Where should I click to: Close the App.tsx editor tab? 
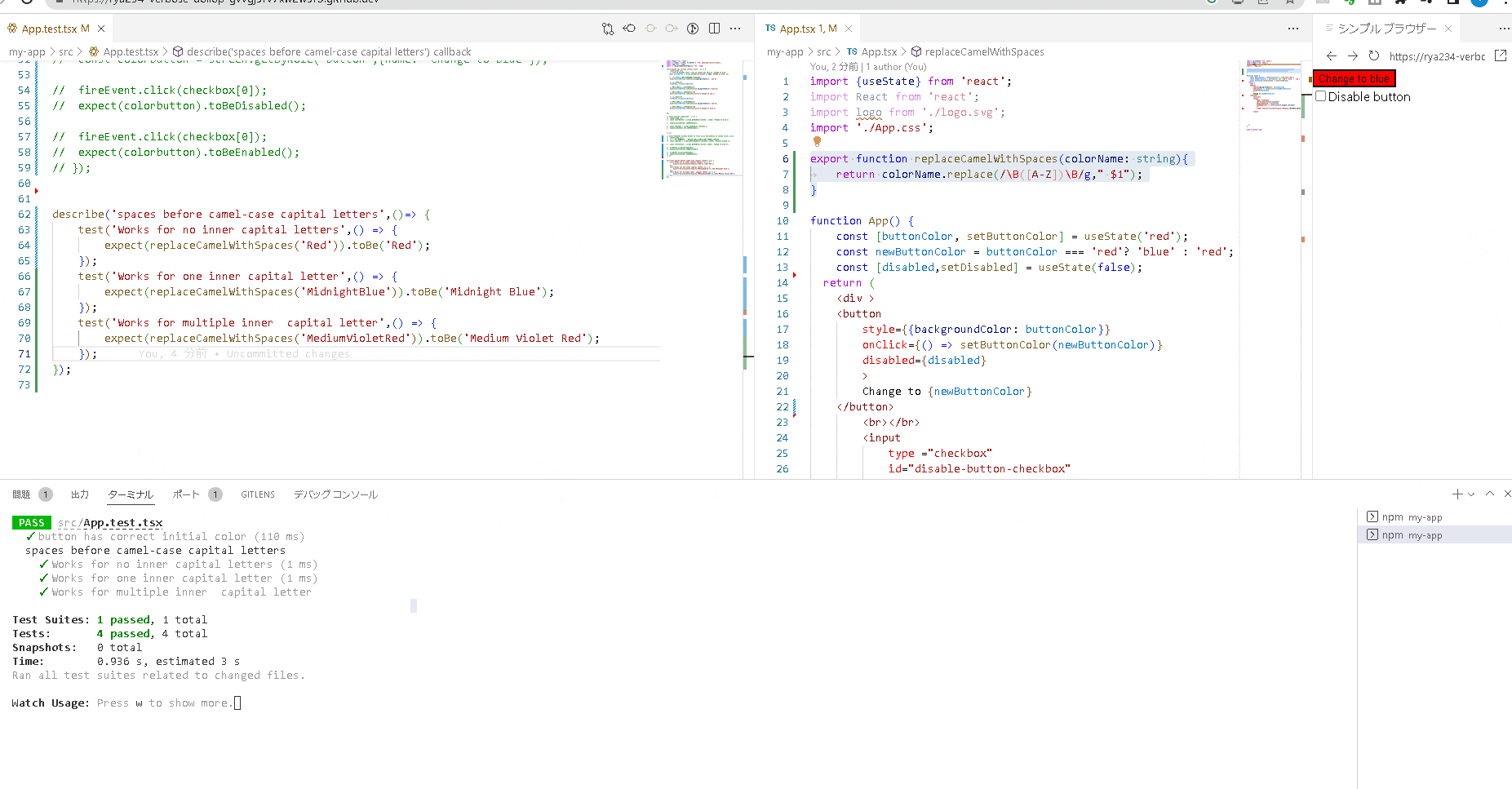[x=849, y=29]
